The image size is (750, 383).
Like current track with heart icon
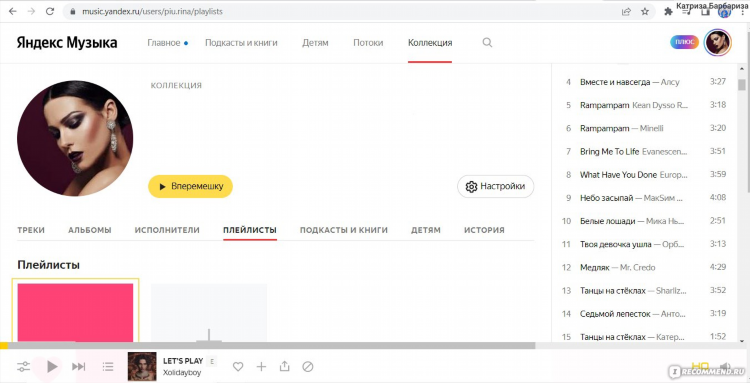(x=238, y=367)
